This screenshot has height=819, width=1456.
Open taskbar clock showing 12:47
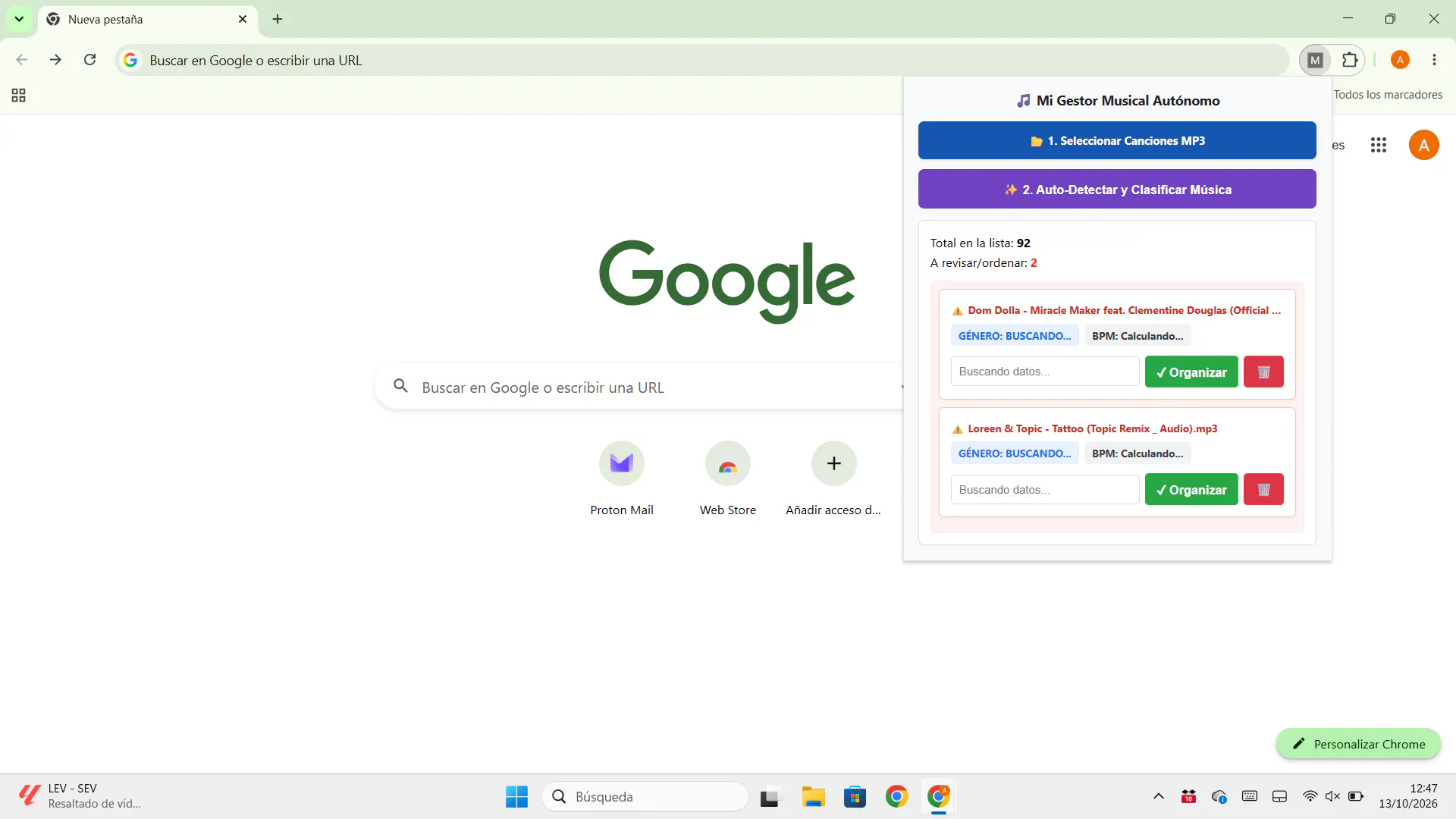pos(1407,796)
